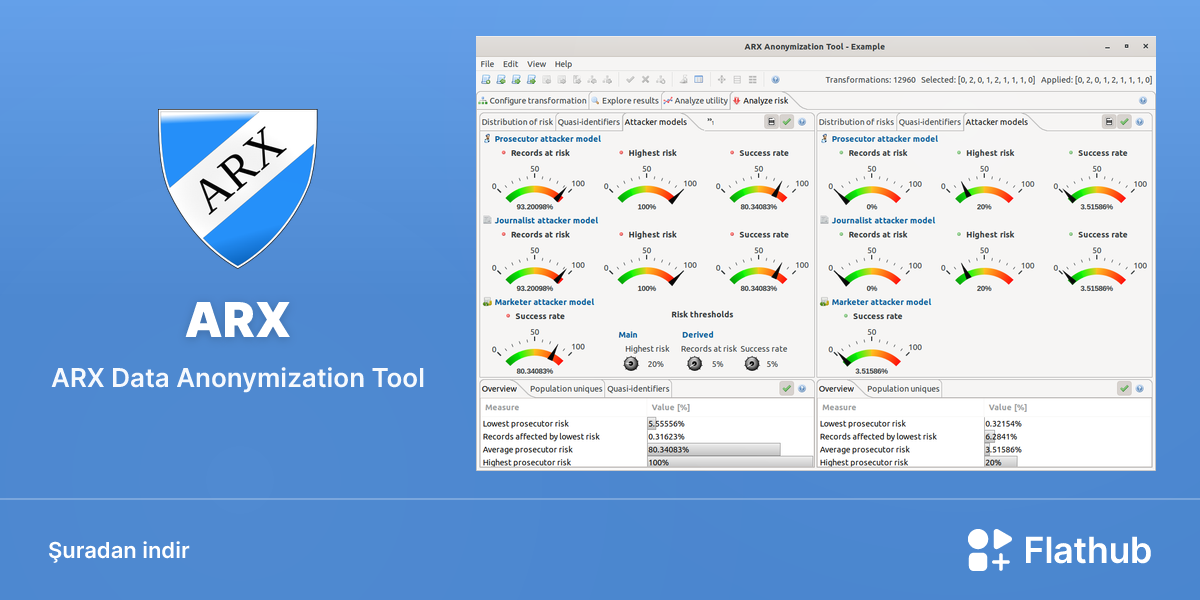Screen dimensions: 1200x600
Task: Click the green checkmark icon in the left Attacker models panel
Action: click(x=787, y=122)
